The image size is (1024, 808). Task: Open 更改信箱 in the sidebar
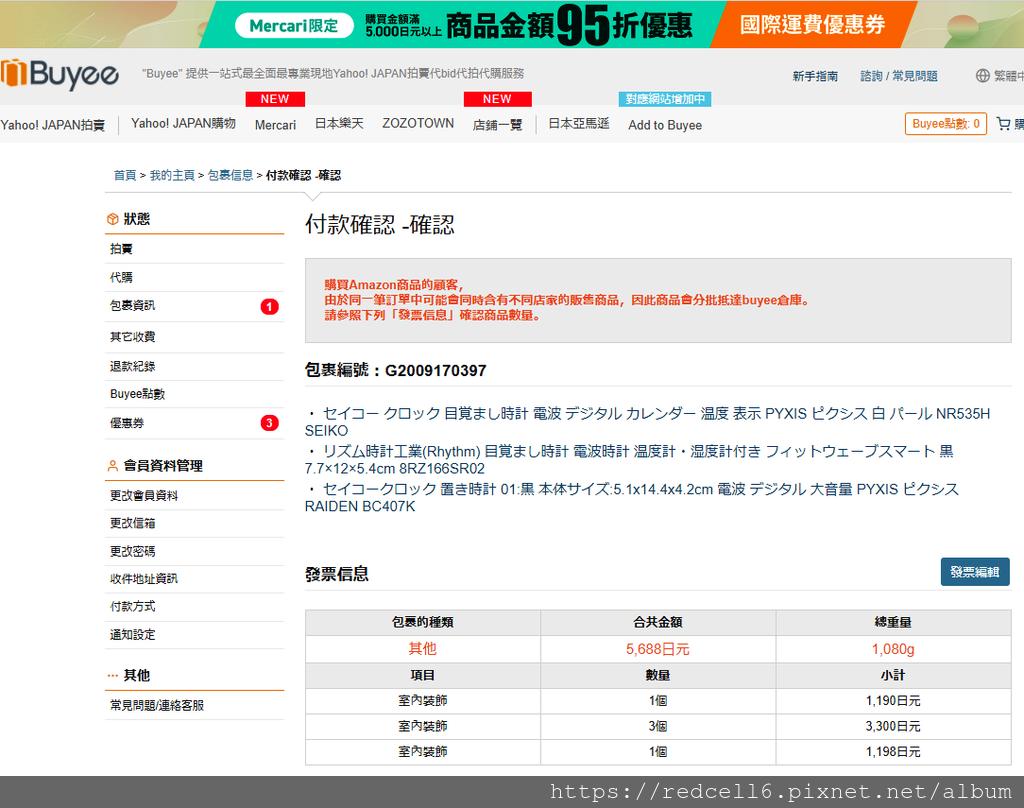click(194, 523)
